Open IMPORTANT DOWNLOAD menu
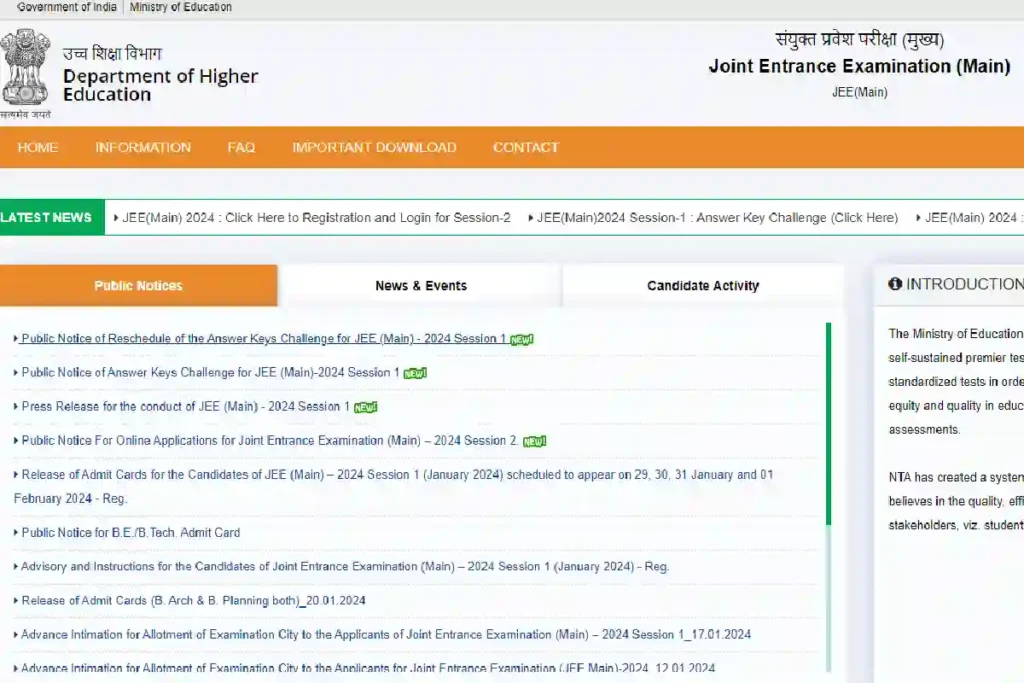Image resolution: width=1024 pixels, height=683 pixels. click(374, 148)
